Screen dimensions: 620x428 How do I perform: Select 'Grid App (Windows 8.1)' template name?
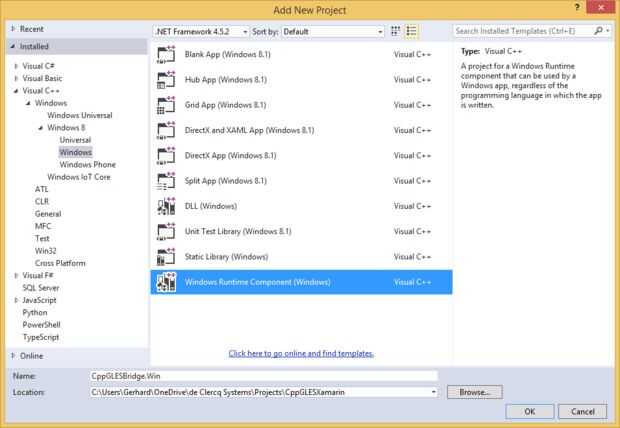click(225, 105)
